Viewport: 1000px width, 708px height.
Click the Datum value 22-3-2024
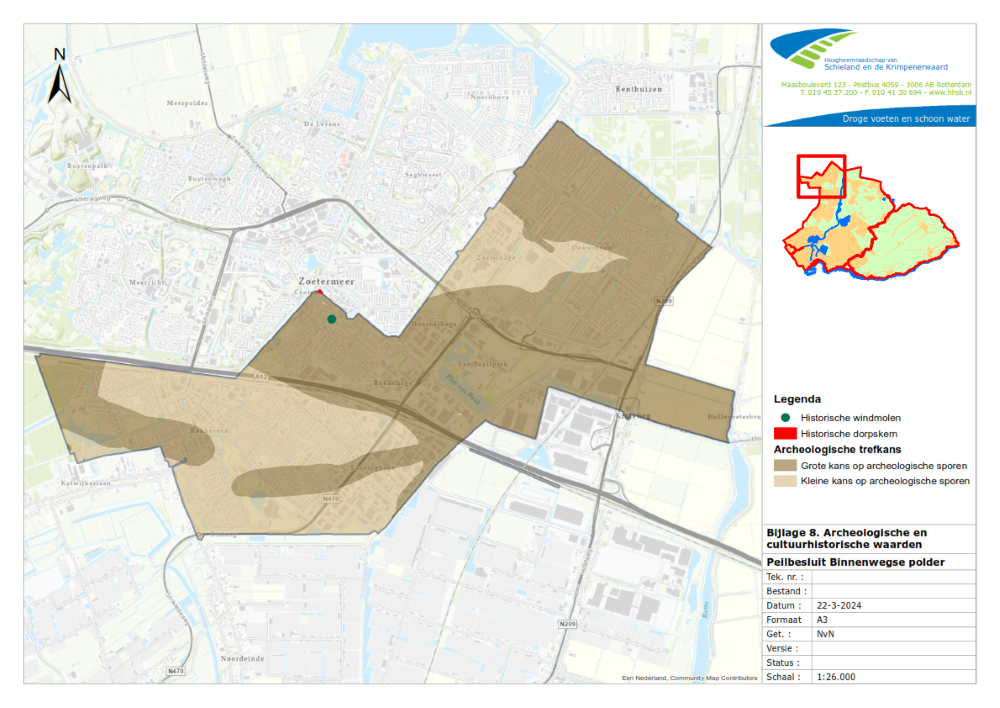tap(840, 605)
